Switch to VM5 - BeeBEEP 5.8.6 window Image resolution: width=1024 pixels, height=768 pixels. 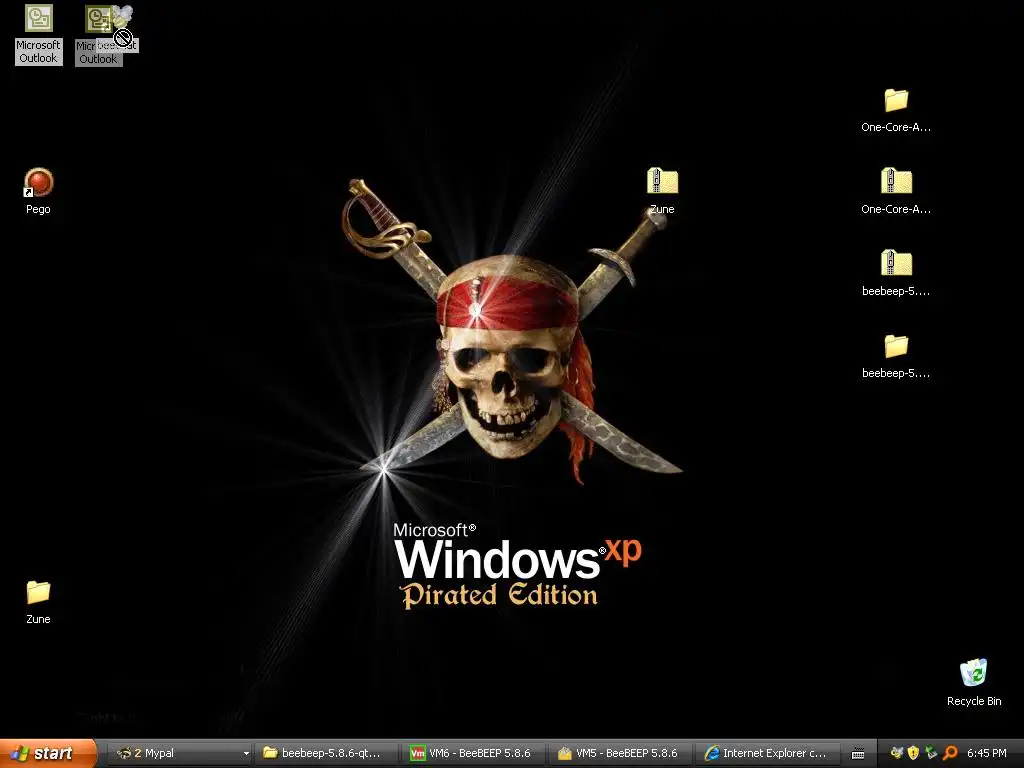click(x=620, y=753)
